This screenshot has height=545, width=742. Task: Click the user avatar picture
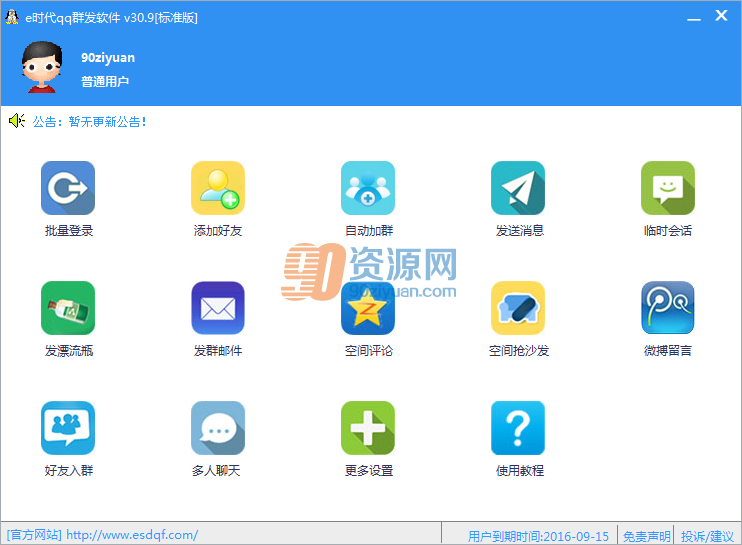click(42, 67)
